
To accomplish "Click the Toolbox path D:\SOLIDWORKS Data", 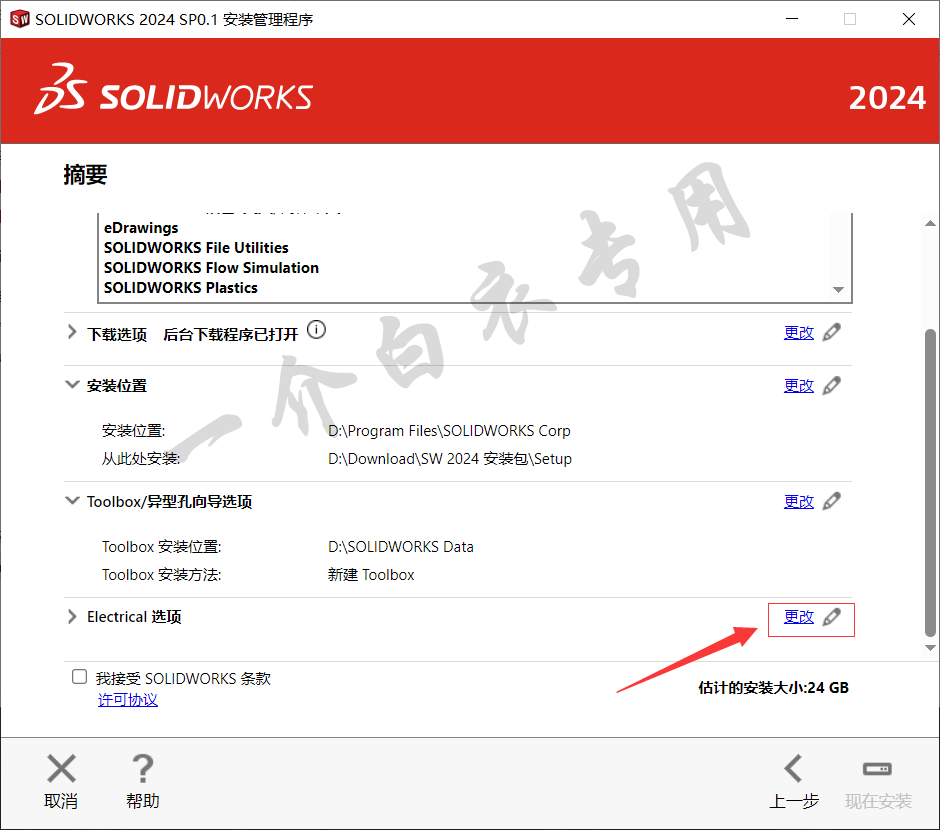I will 400,547.
